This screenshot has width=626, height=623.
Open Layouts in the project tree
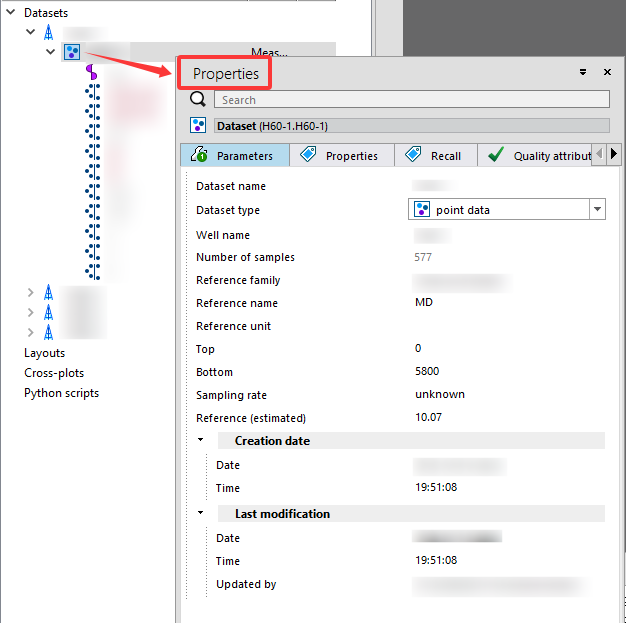[x=44, y=353]
